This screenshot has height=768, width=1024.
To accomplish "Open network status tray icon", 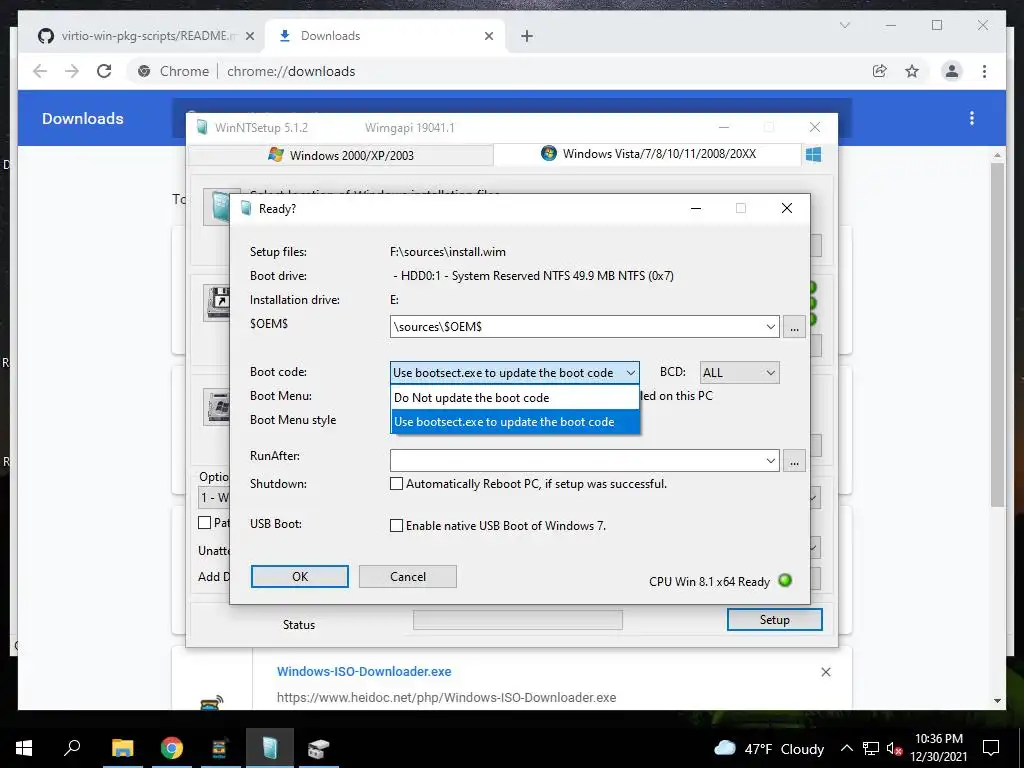I will point(871,748).
